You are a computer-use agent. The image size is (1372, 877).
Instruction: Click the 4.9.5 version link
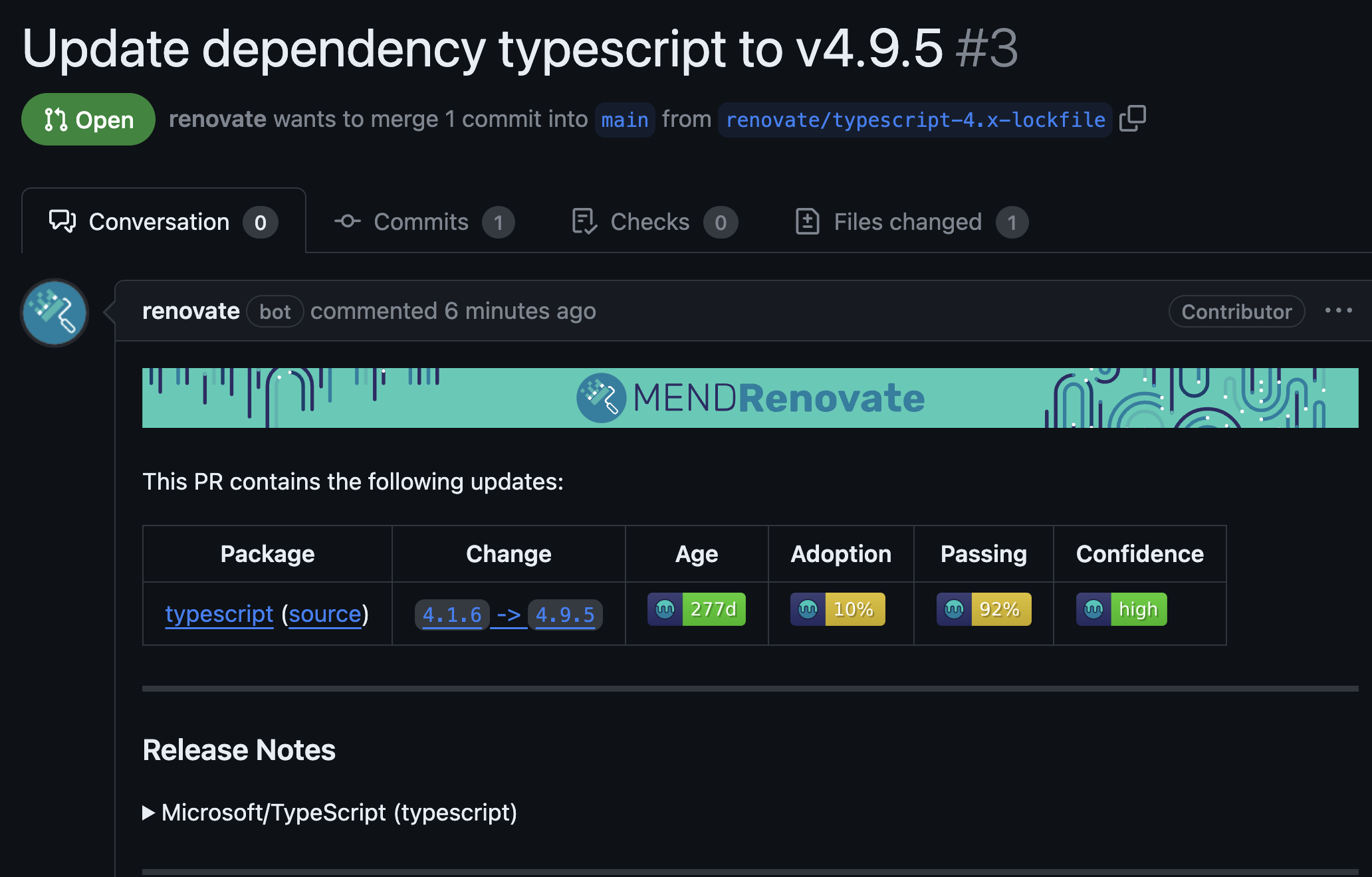[x=565, y=615]
